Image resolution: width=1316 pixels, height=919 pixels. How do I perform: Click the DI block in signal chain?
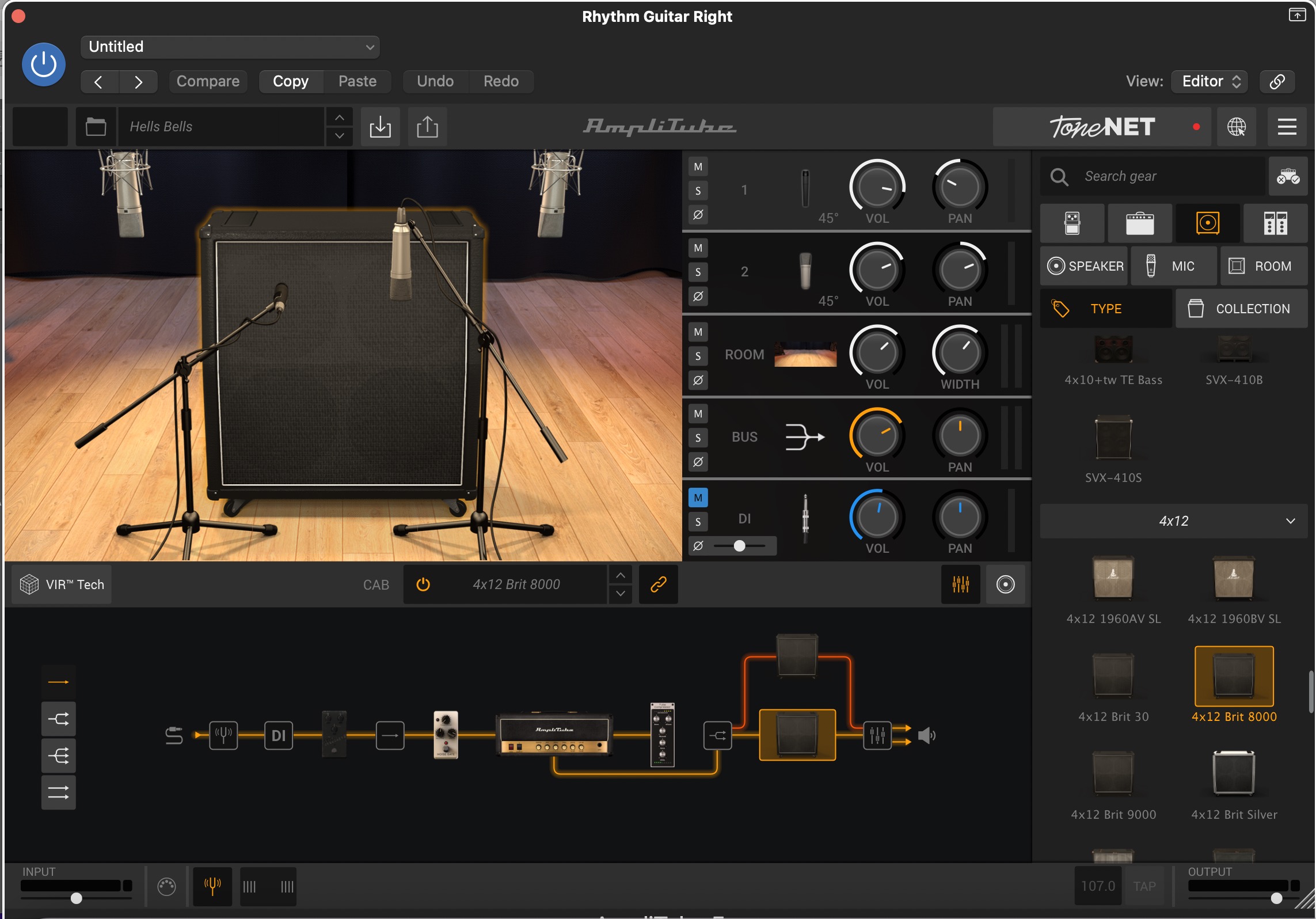point(279,735)
